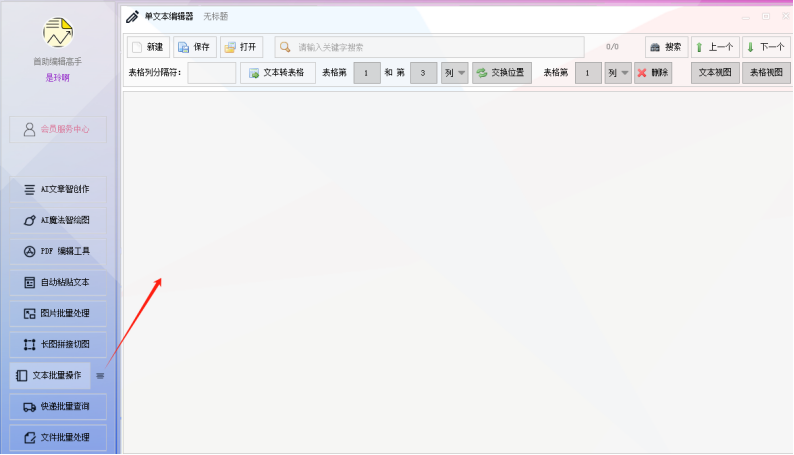
Task: Open the 列 dropdown before 交换位置
Action: 455,73
